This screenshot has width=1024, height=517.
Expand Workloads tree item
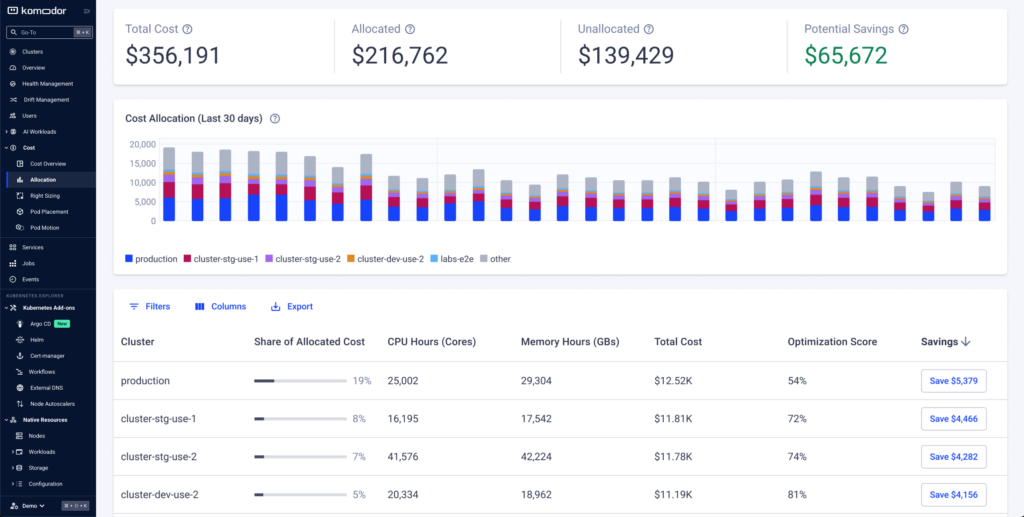12,452
